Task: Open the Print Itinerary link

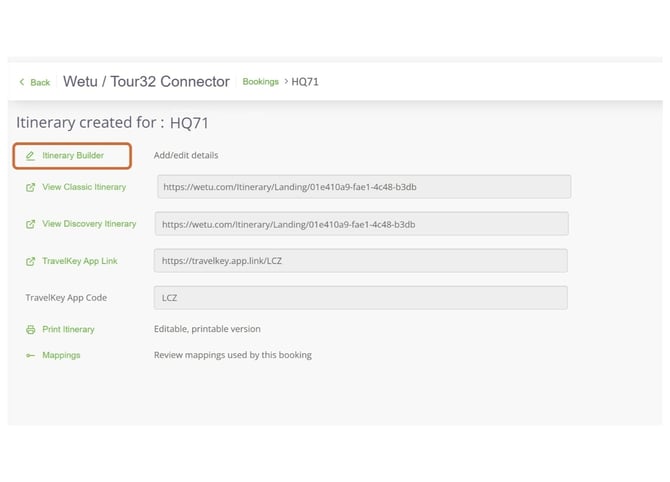Action: [x=68, y=329]
